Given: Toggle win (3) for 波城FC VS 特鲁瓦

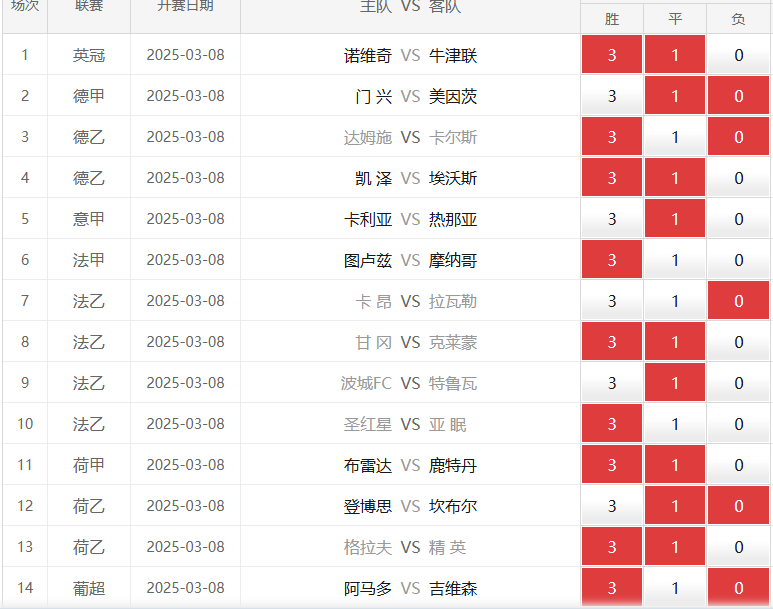Looking at the screenshot, I should click(x=612, y=382).
